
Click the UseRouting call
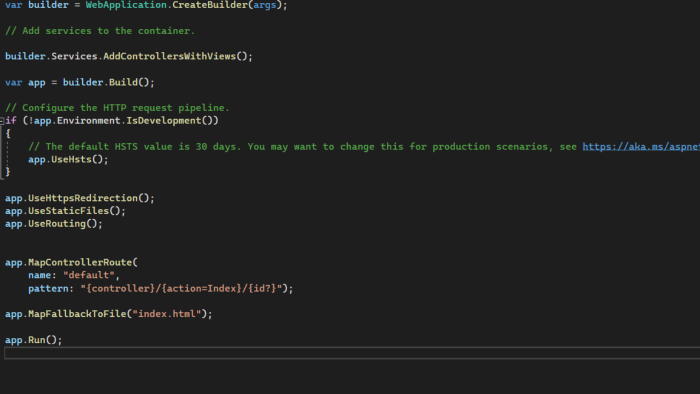point(57,224)
